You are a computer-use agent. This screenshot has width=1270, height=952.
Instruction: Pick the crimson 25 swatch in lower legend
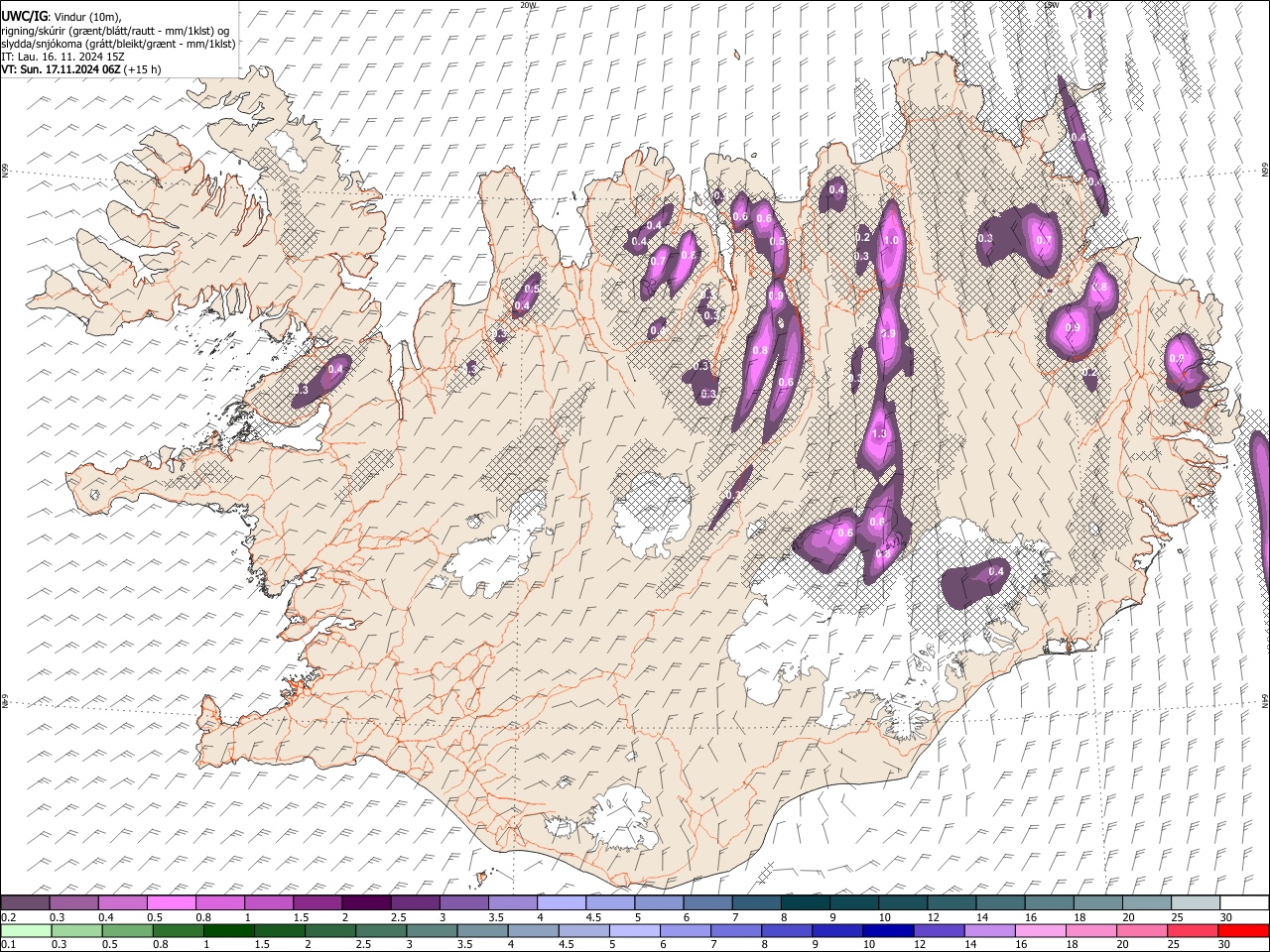pyautogui.click(x=1193, y=931)
